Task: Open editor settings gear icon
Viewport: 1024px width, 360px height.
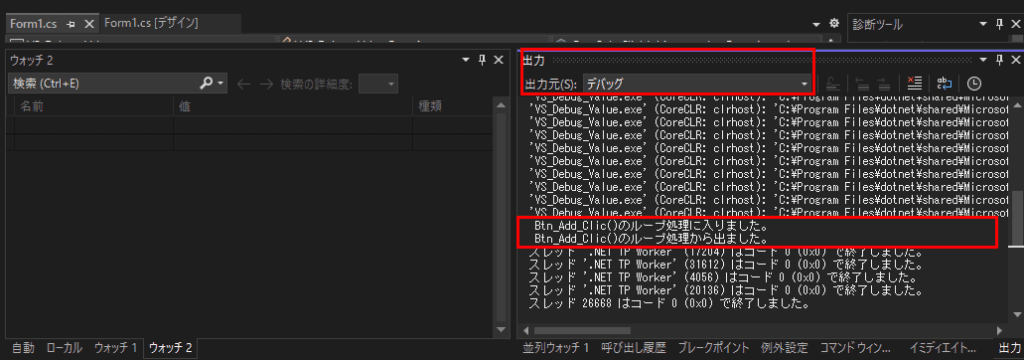Action: click(x=834, y=23)
